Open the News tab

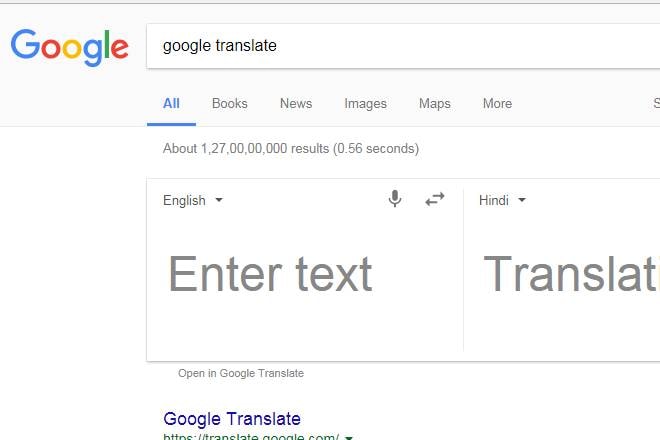click(x=296, y=103)
